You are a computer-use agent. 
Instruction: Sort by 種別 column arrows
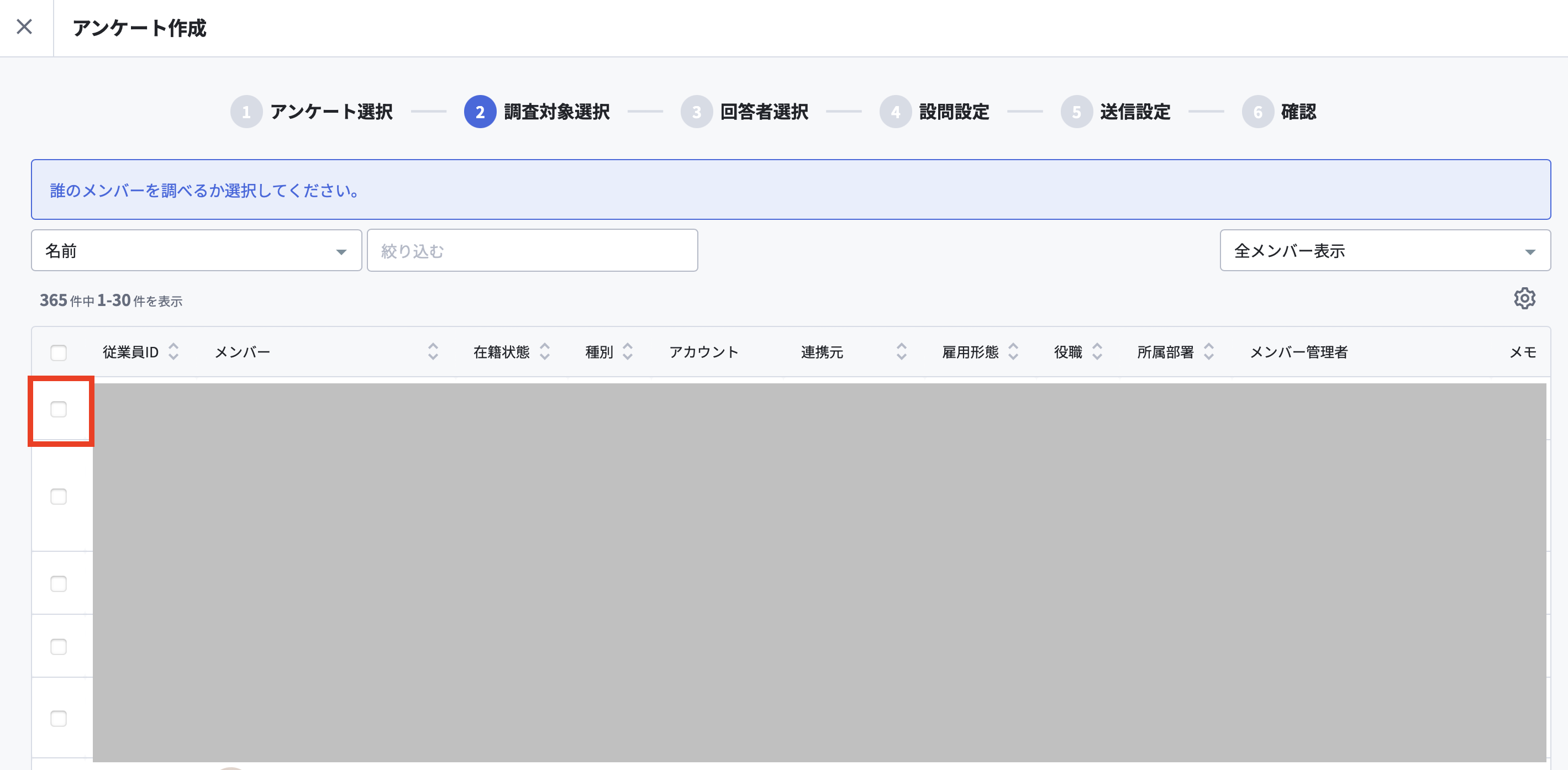tap(628, 351)
